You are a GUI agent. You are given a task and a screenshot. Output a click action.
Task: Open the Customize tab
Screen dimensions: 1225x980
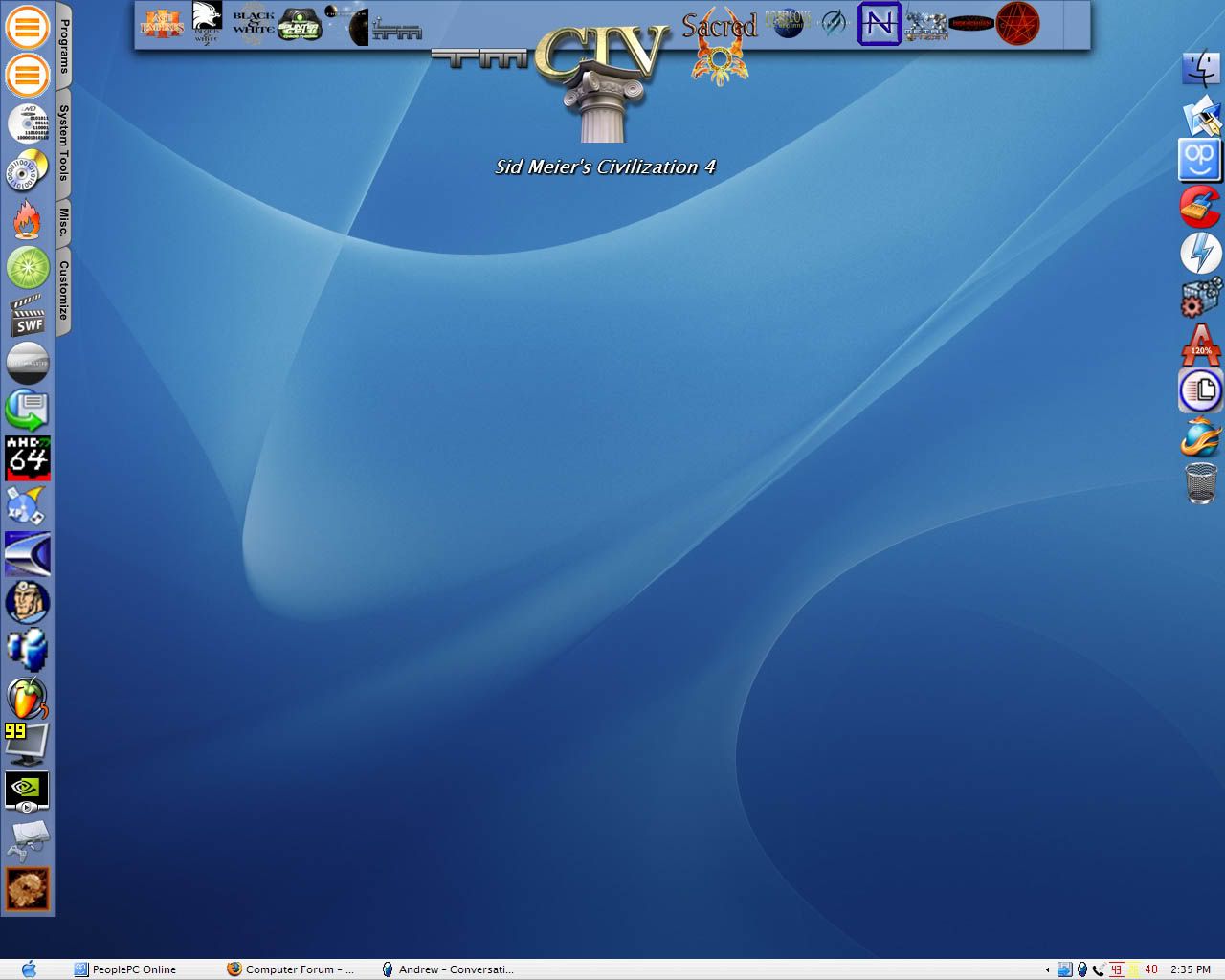63,290
